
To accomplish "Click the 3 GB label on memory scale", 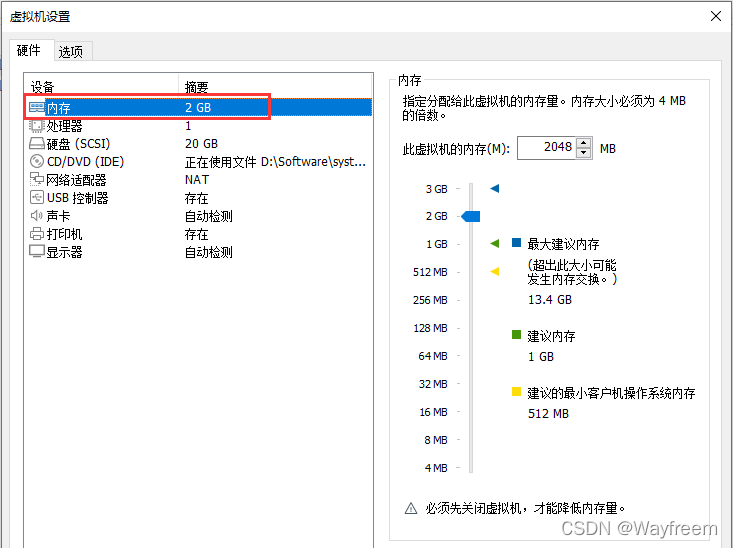I will click(436, 189).
